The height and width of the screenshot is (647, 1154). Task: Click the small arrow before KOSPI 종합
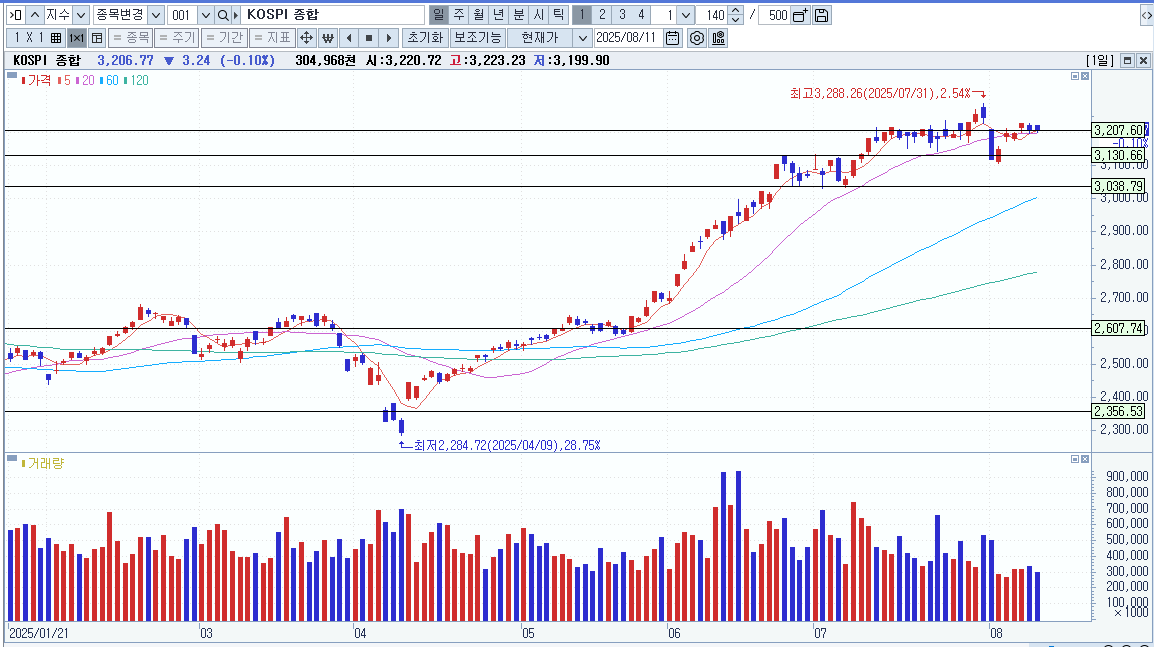pos(236,15)
